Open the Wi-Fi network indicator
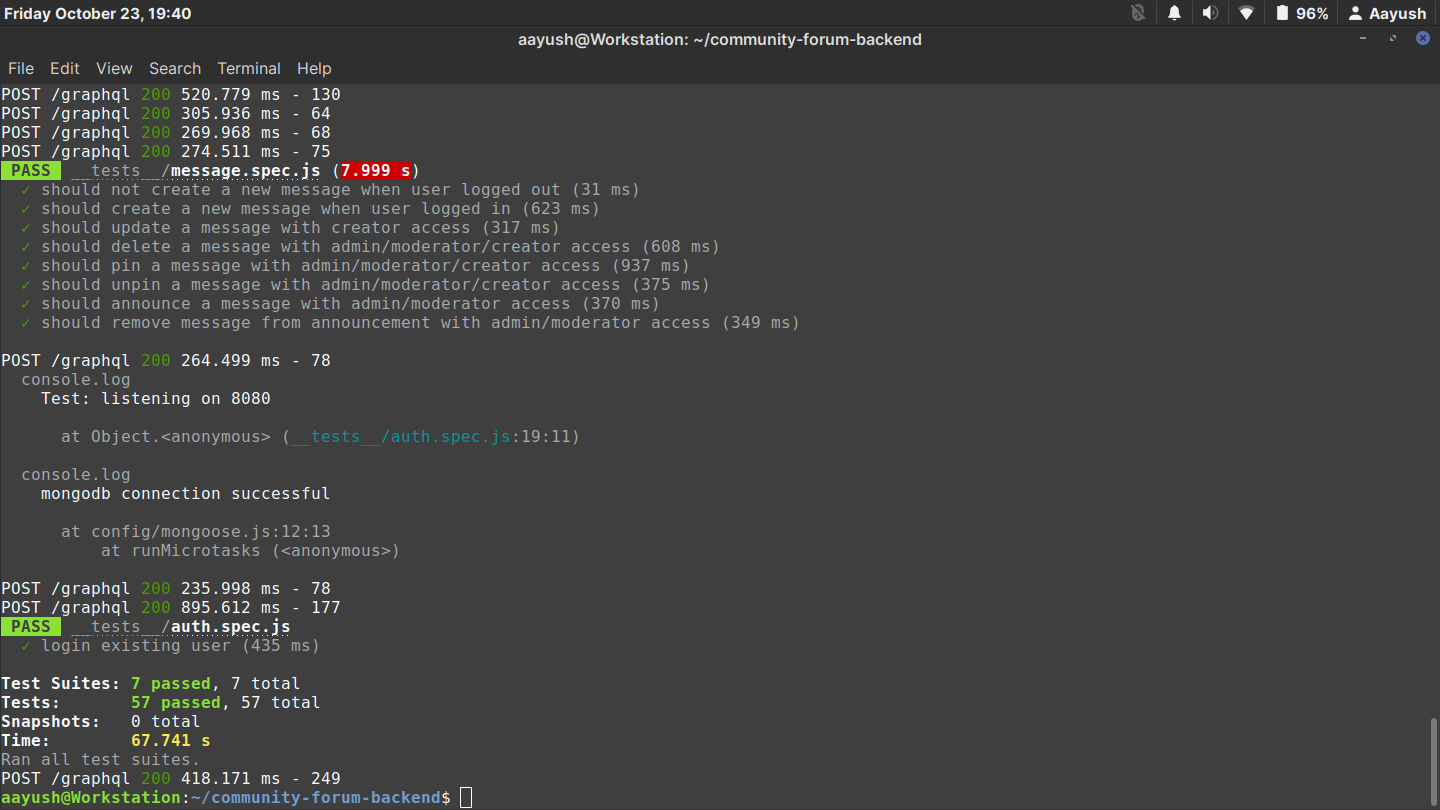This screenshot has height=810, width=1440. [x=1246, y=13]
